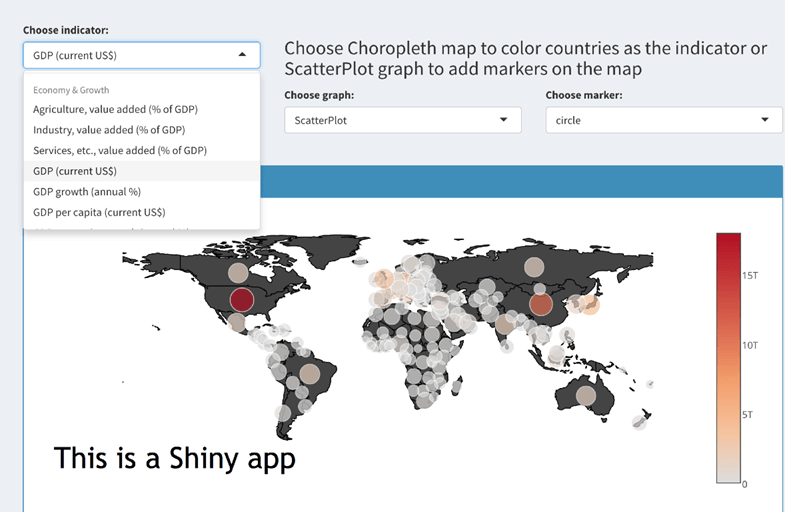Expand the Choose marker circle dropdown
Screen dimensions: 785x512
pyautogui.click(x=663, y=120)
